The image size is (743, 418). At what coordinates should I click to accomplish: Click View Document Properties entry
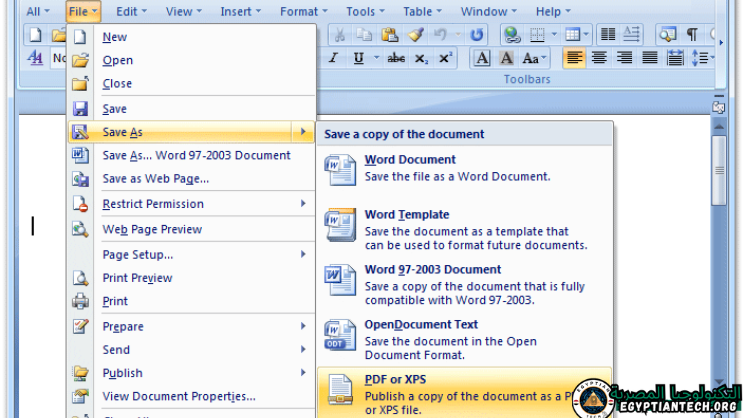click(x=192, y=396)
